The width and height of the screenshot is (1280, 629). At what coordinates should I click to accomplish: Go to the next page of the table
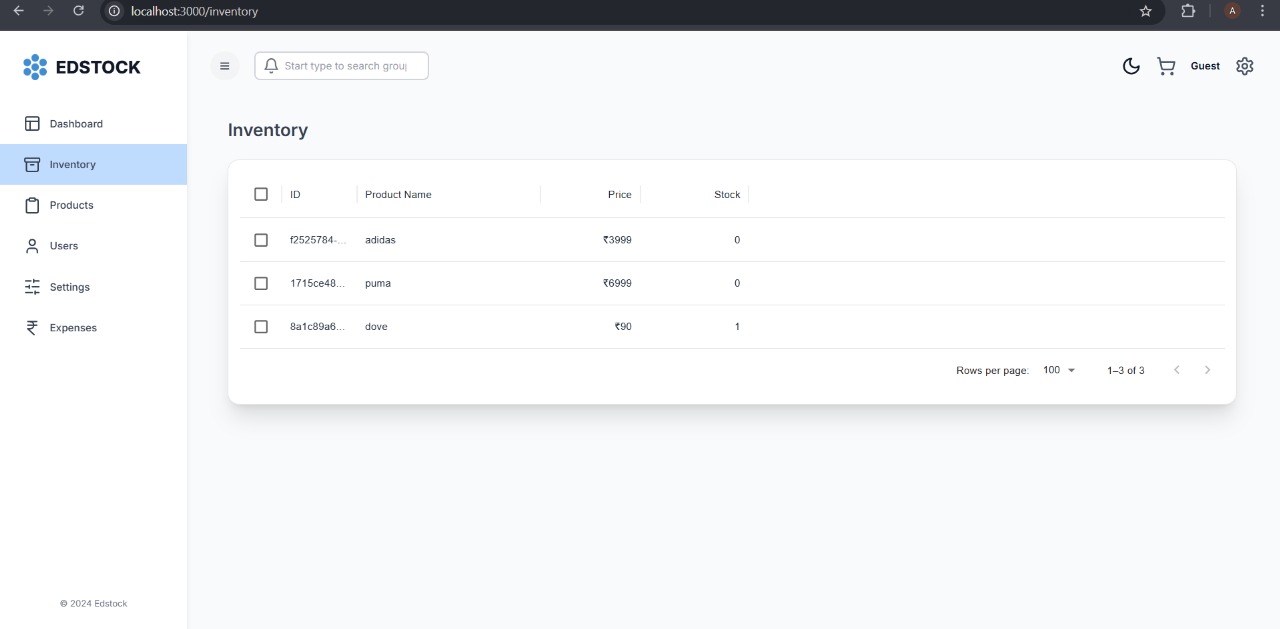point(1207,370)
